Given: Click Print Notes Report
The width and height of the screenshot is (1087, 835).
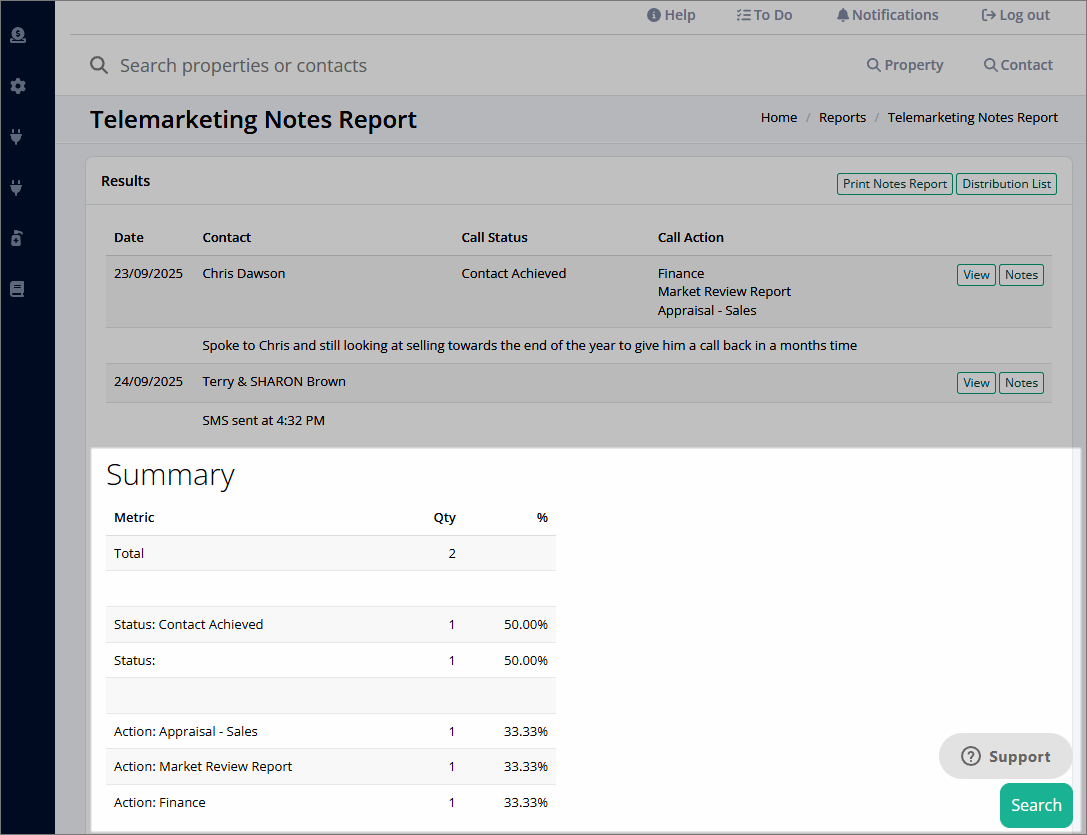Looking at the screenshot, I should click(894, 183).
